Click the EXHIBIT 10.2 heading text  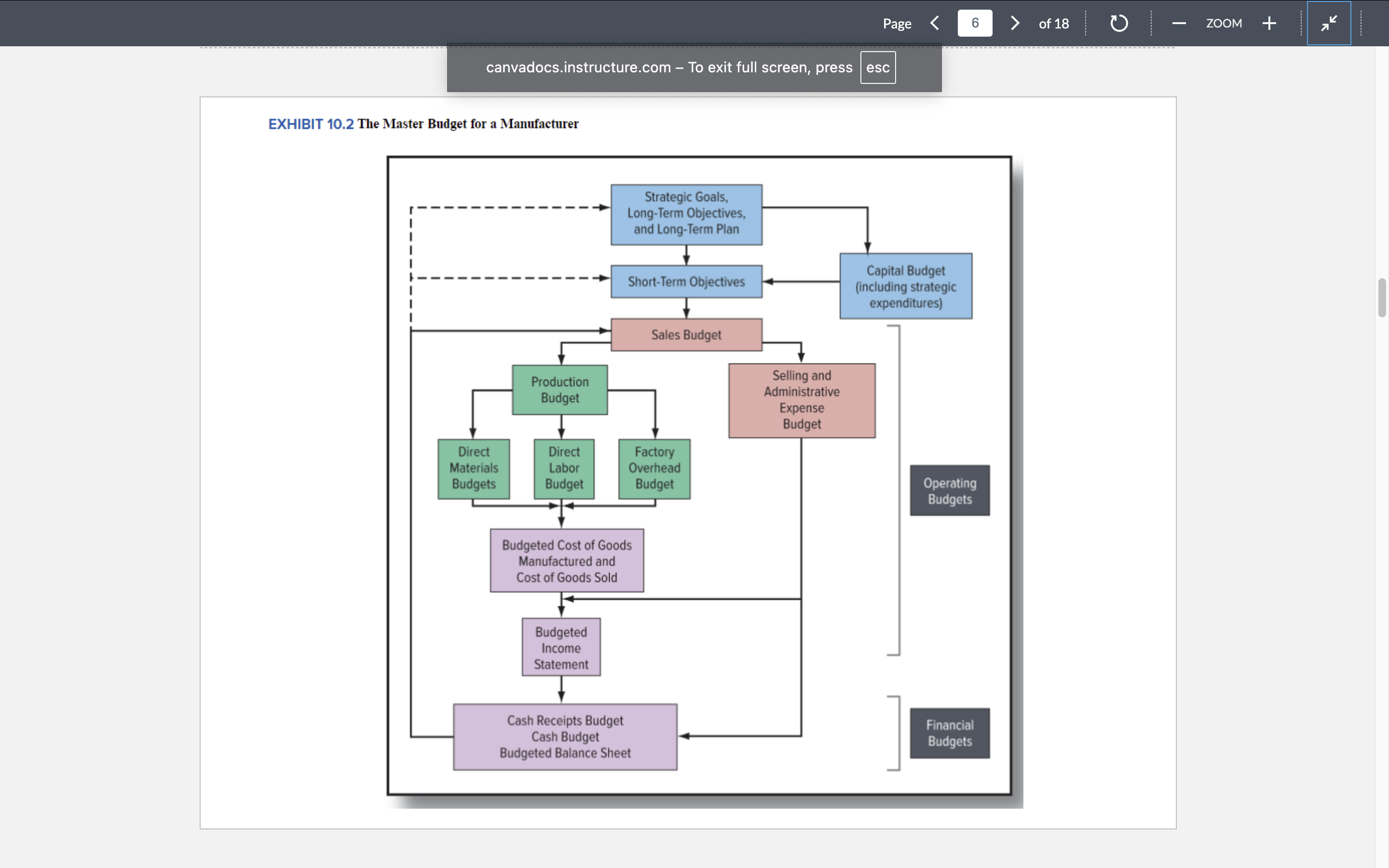click(x=311, y=124)
